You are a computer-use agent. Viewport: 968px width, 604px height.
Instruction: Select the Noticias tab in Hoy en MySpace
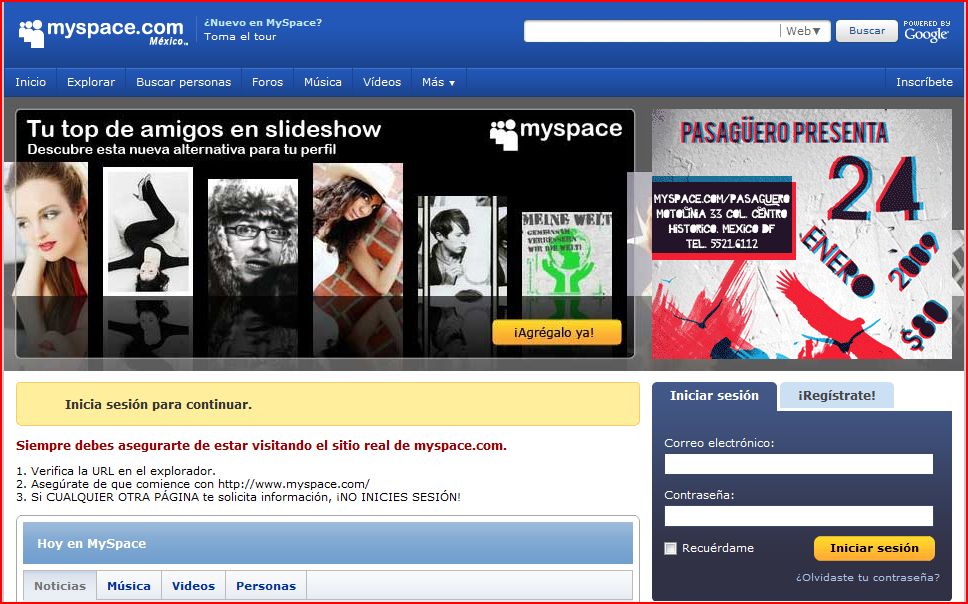coord(60,586)
